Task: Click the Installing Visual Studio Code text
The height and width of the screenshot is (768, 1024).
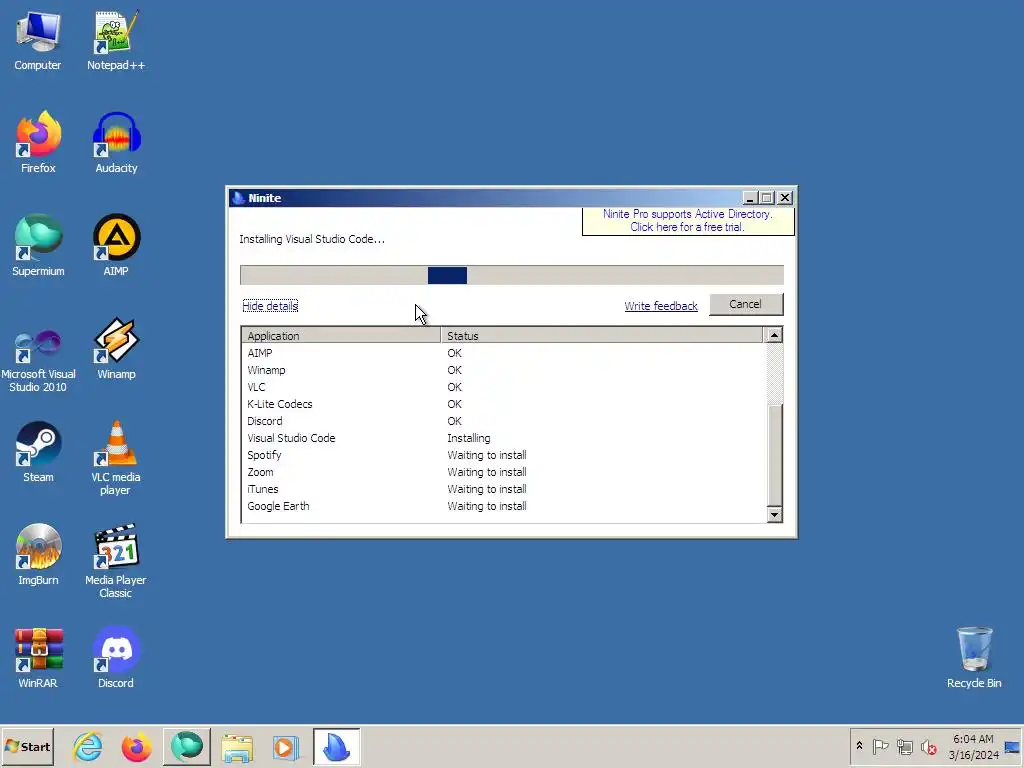Action: click(312, 239)
